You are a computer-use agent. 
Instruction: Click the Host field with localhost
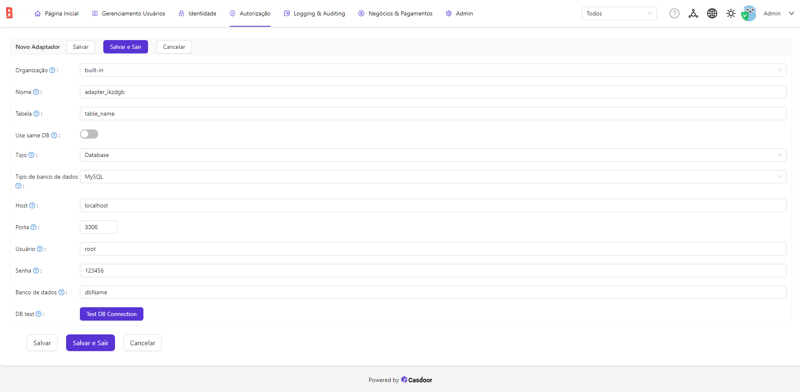tap(433, 205)
